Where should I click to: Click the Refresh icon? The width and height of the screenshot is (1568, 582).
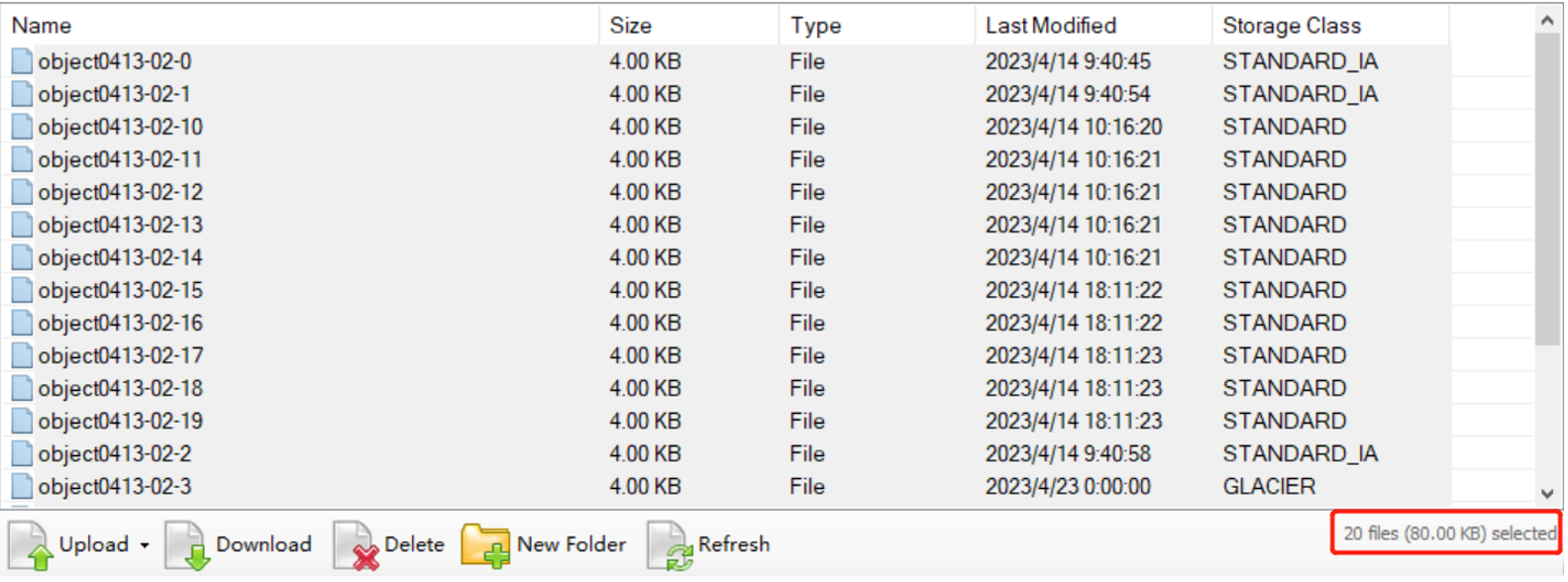[669, 545]
